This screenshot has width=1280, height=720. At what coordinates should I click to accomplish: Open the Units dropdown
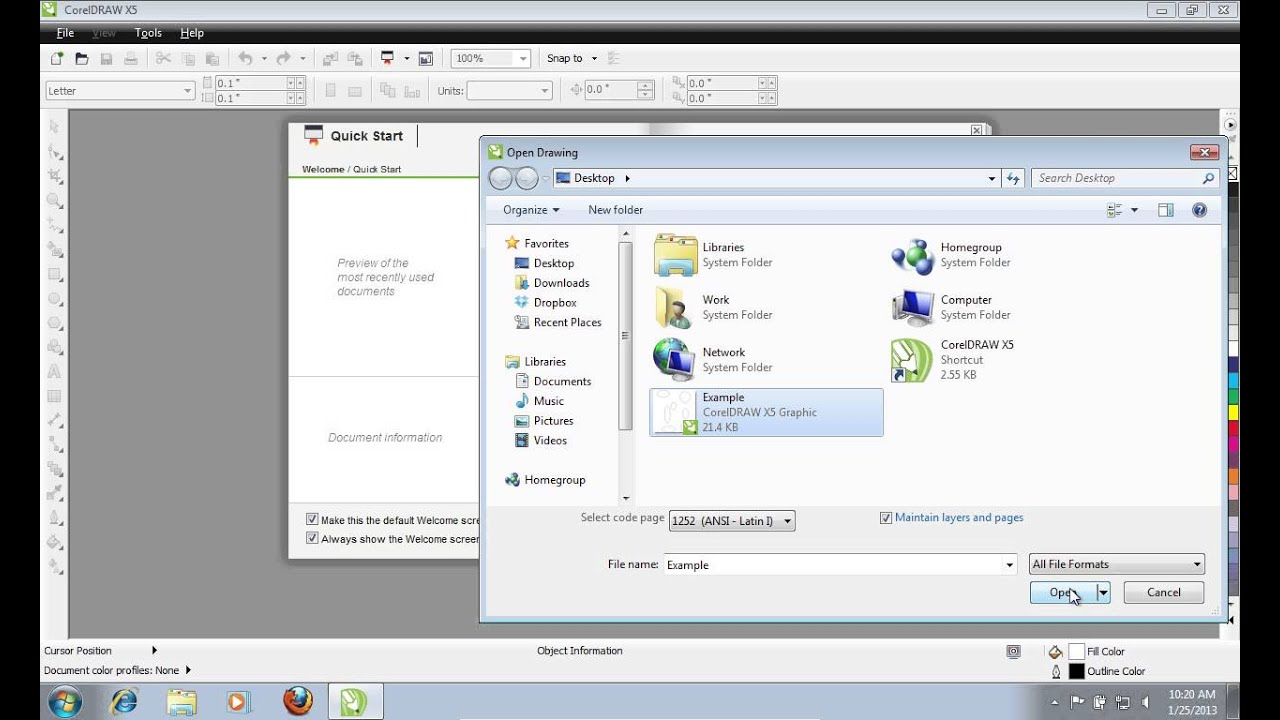pos(510,91)
